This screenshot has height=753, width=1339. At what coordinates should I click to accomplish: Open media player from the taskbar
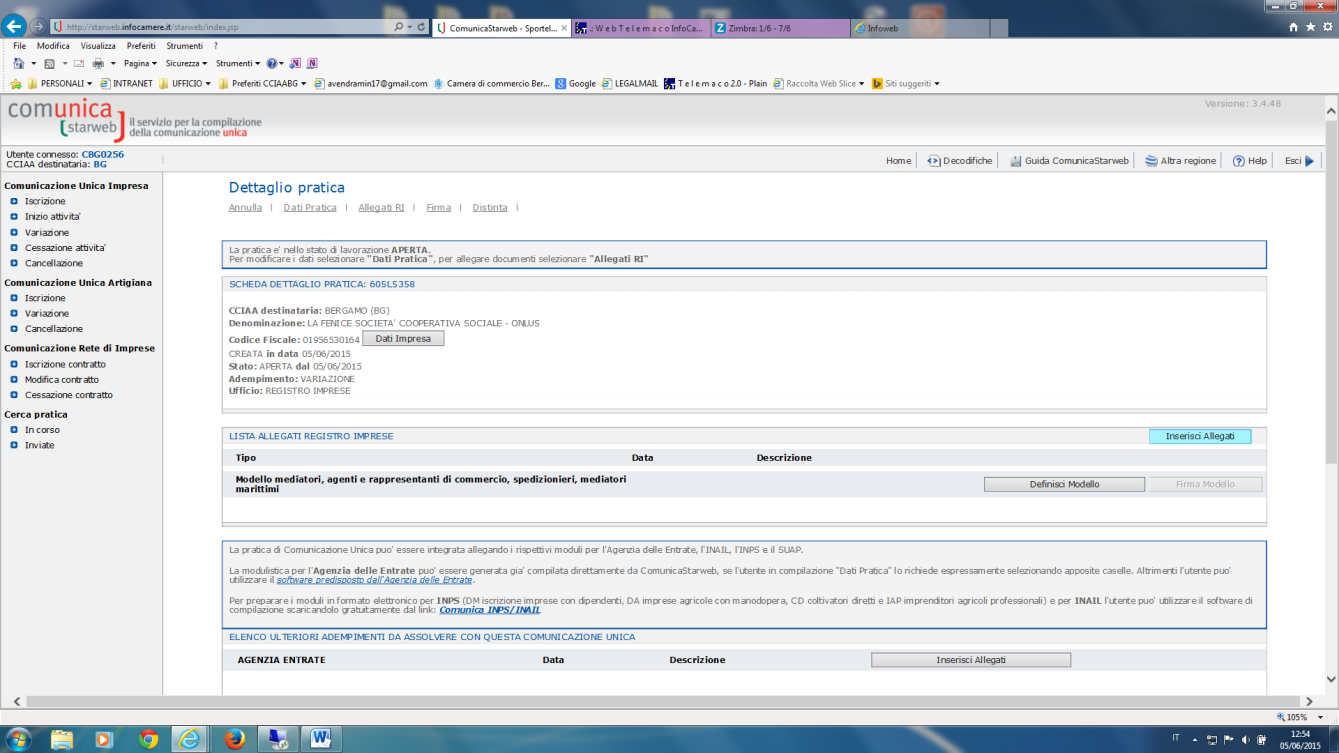click(x=104, y=739)
